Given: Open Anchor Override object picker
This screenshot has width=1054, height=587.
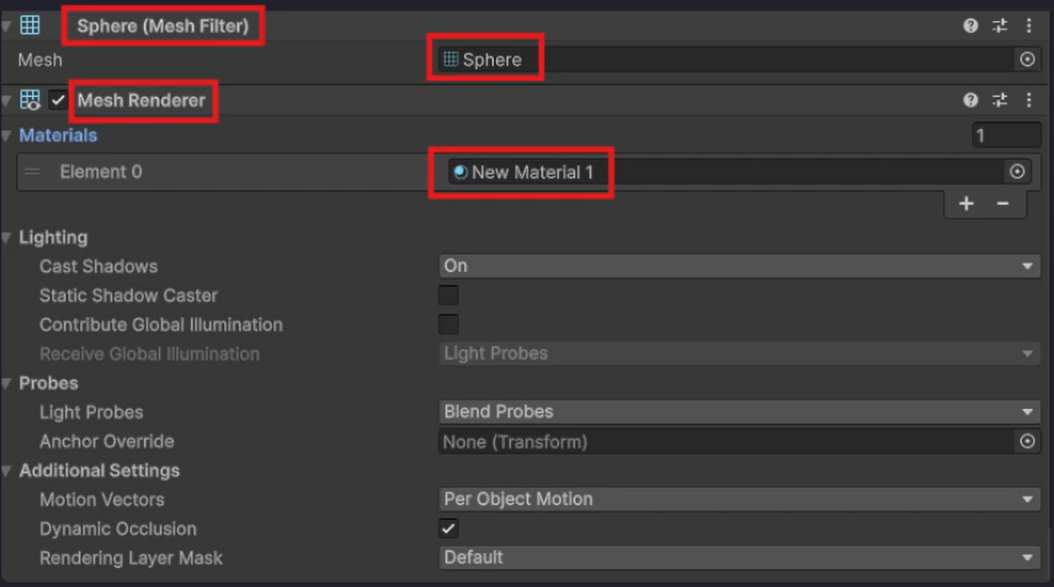Looking at the screenshot, I should click(1027, 441).
